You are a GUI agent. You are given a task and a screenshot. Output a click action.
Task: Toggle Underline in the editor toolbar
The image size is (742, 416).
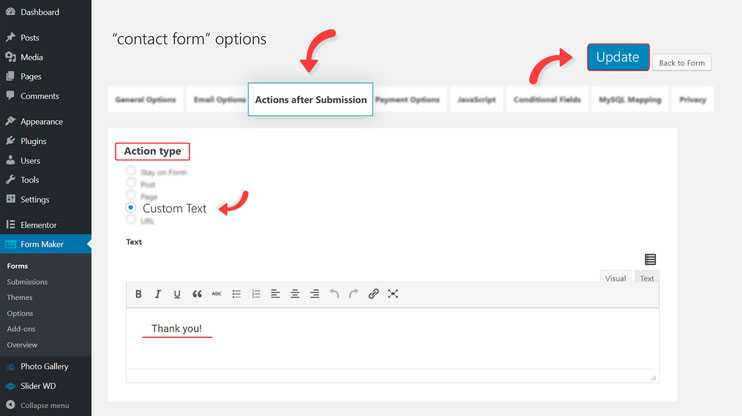[x=177, y=294]
